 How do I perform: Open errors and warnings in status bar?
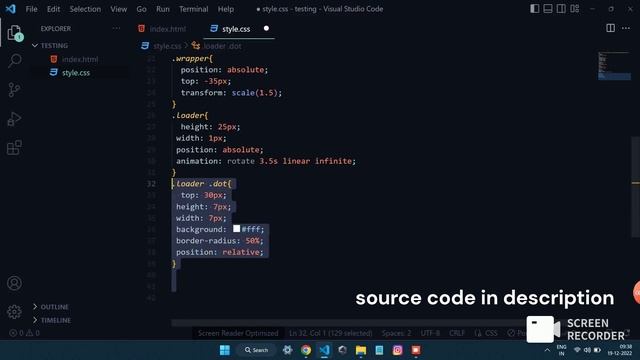[x=24, y=333]
